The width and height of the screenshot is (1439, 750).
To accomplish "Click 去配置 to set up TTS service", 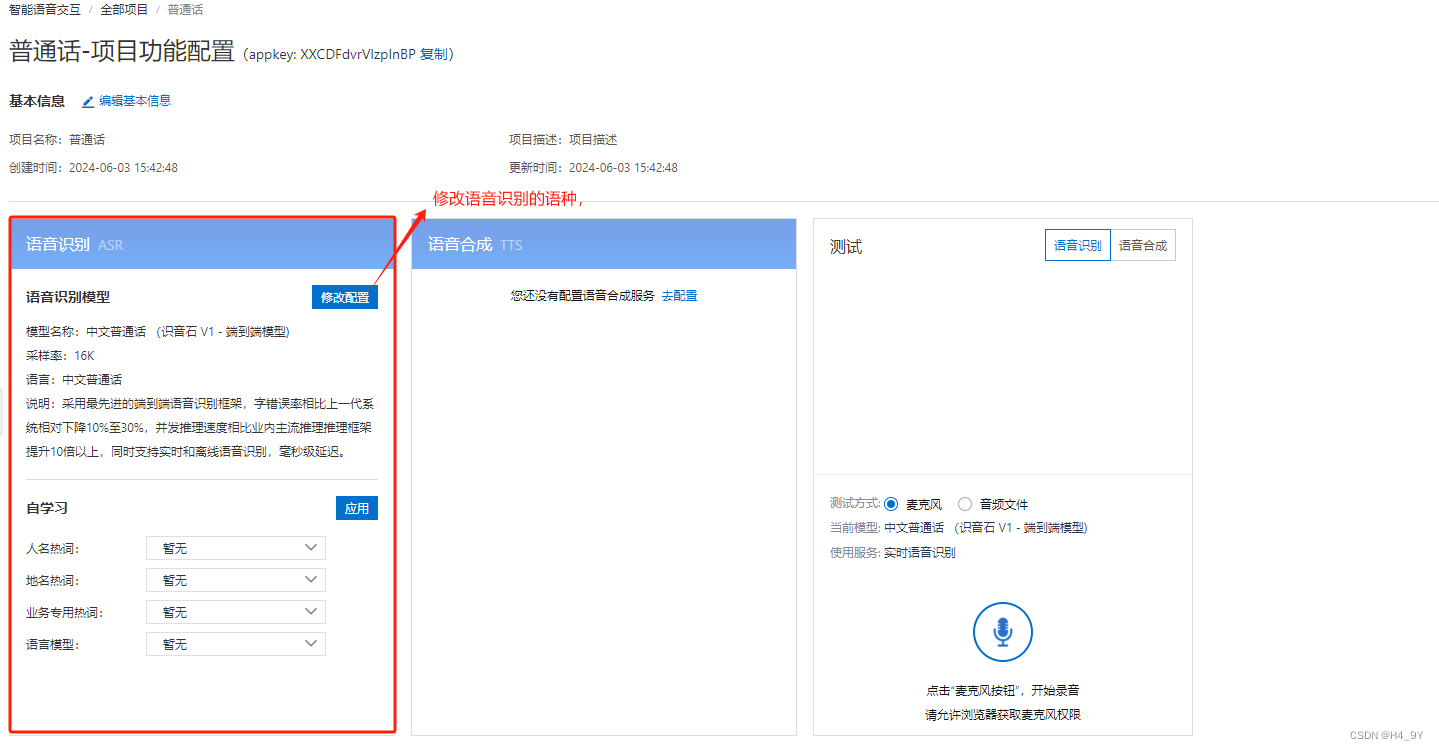I will [x=678, y=294].
